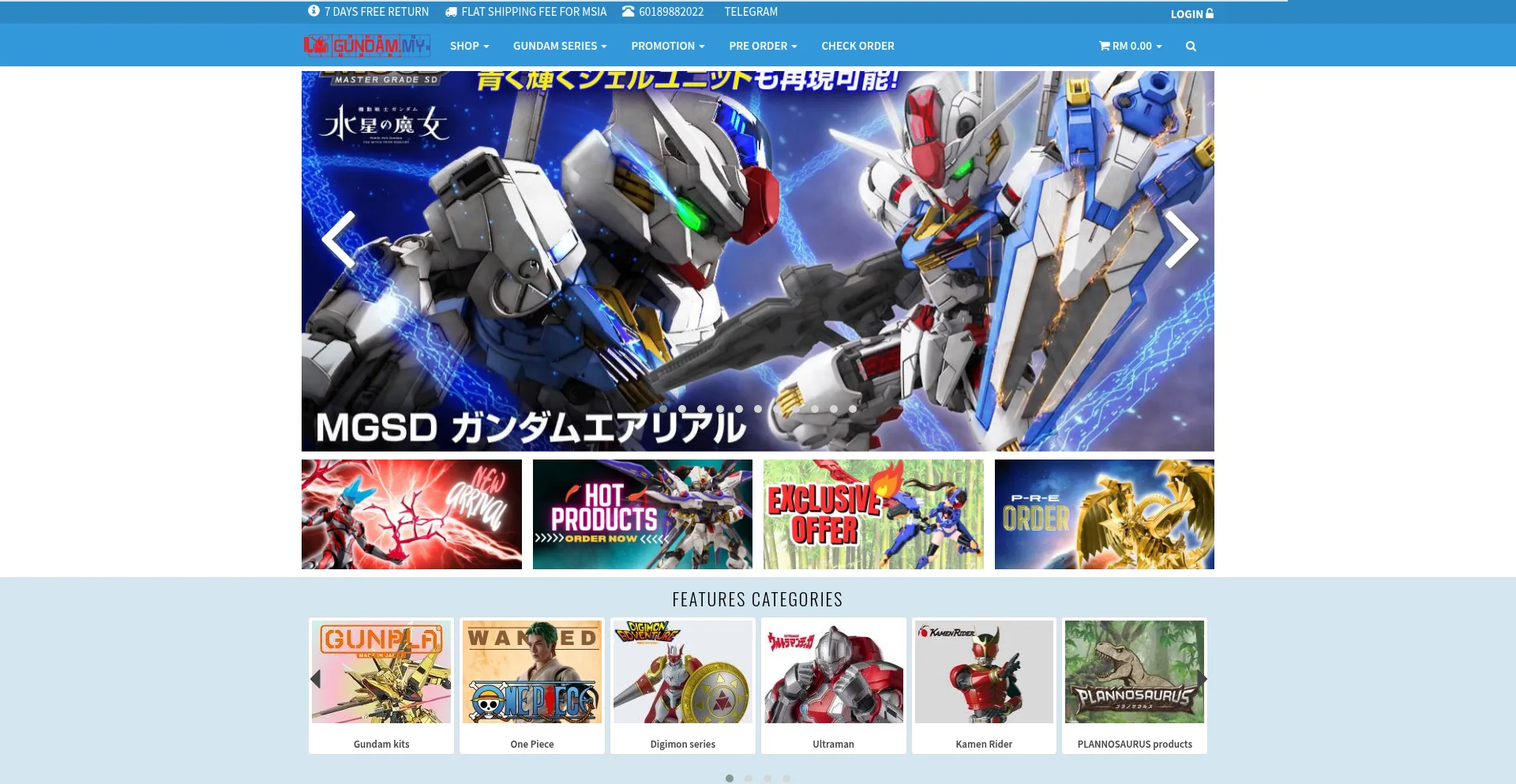
Task: Click the Login lock link
Action: [x=1191, y=14]
